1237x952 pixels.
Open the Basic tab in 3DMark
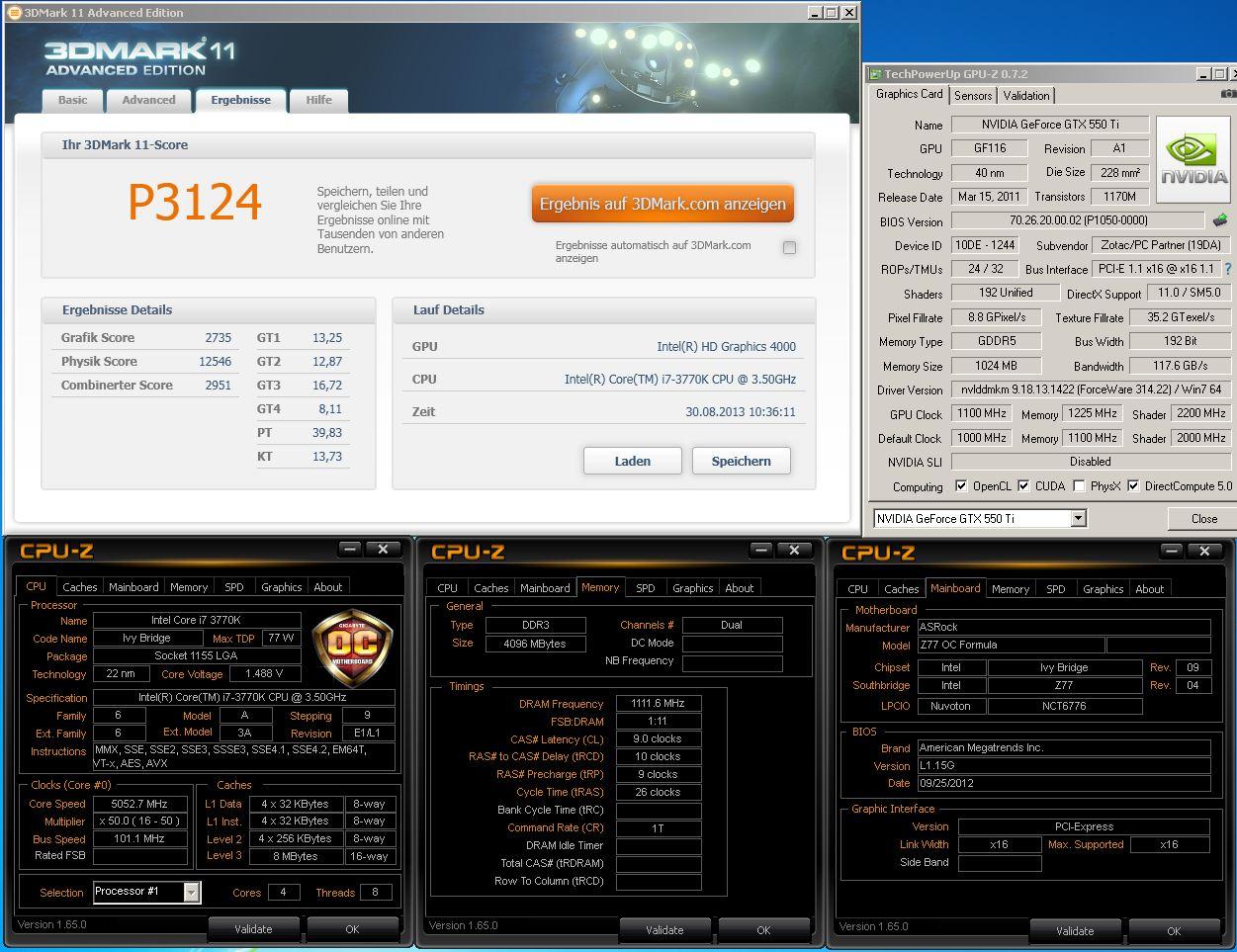(72, 100)
